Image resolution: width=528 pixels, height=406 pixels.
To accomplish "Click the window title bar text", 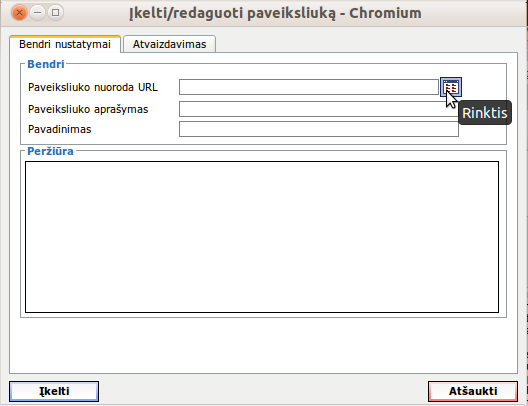I will (x=275, y=13).
